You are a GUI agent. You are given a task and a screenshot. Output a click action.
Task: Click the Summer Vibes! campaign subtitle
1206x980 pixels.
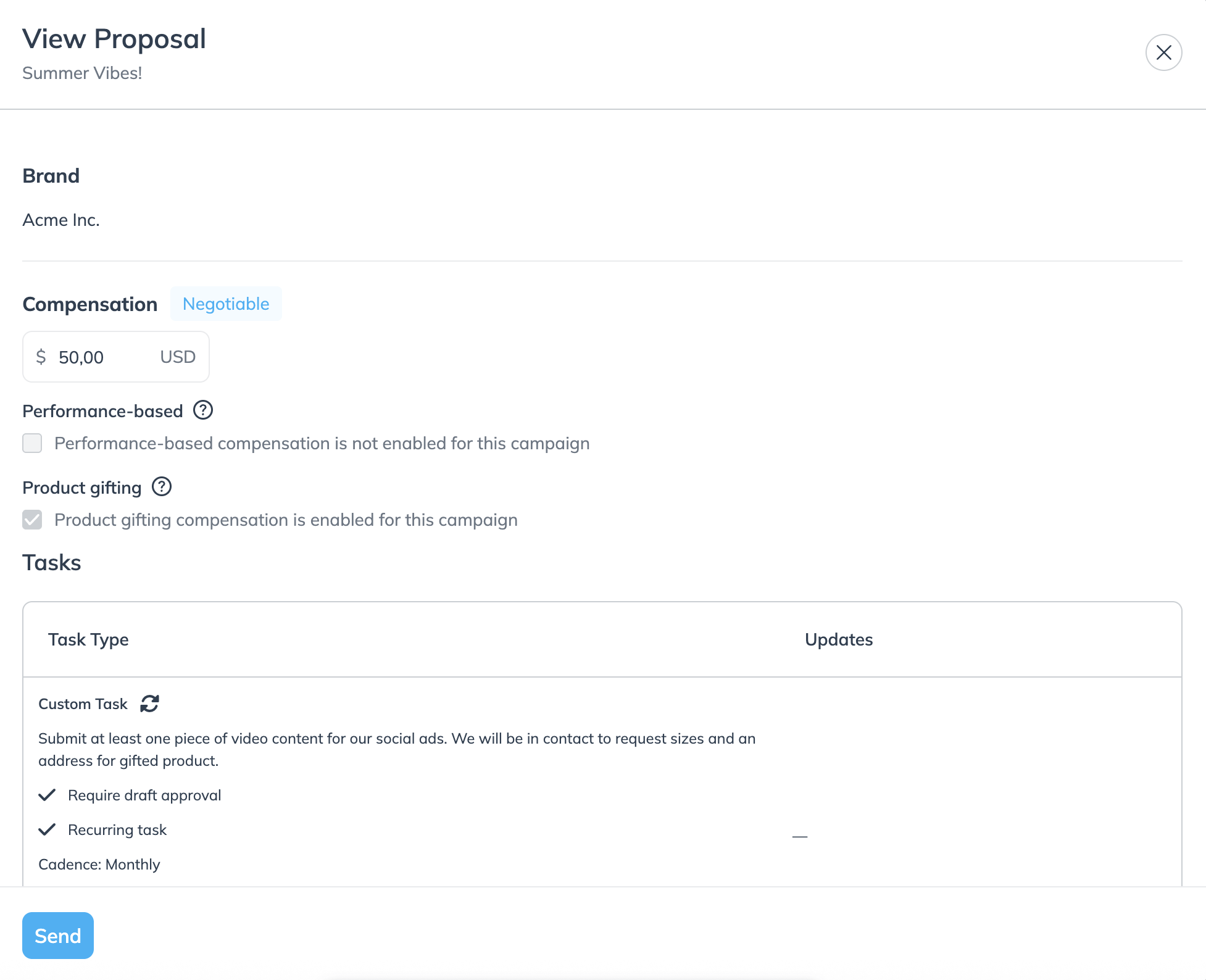[x=82, y=73]
